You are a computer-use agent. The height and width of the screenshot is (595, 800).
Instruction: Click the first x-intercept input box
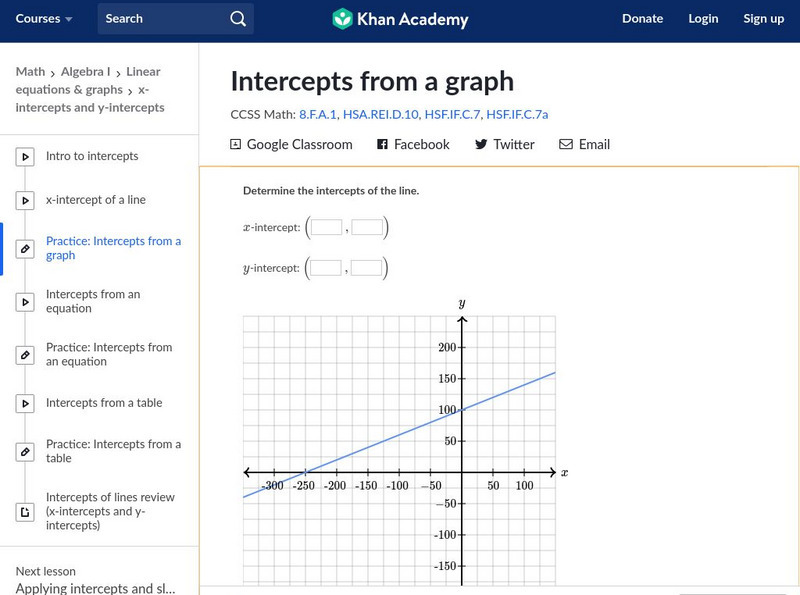(x=326, y=228)
